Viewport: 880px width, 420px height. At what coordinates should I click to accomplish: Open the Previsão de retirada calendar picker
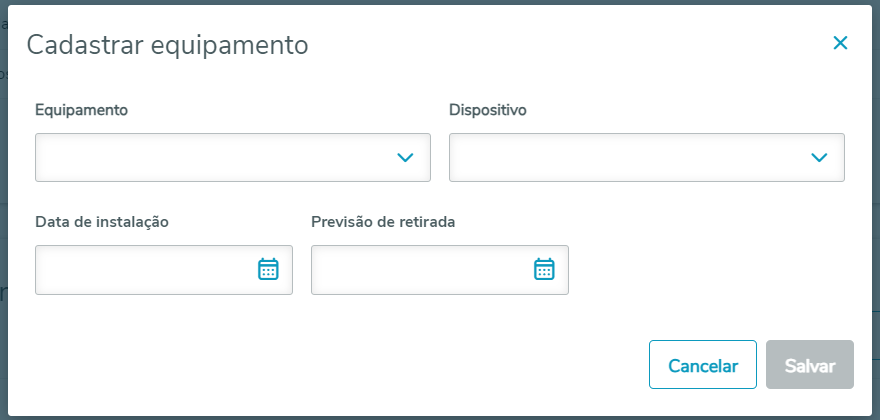pos(544,269)
